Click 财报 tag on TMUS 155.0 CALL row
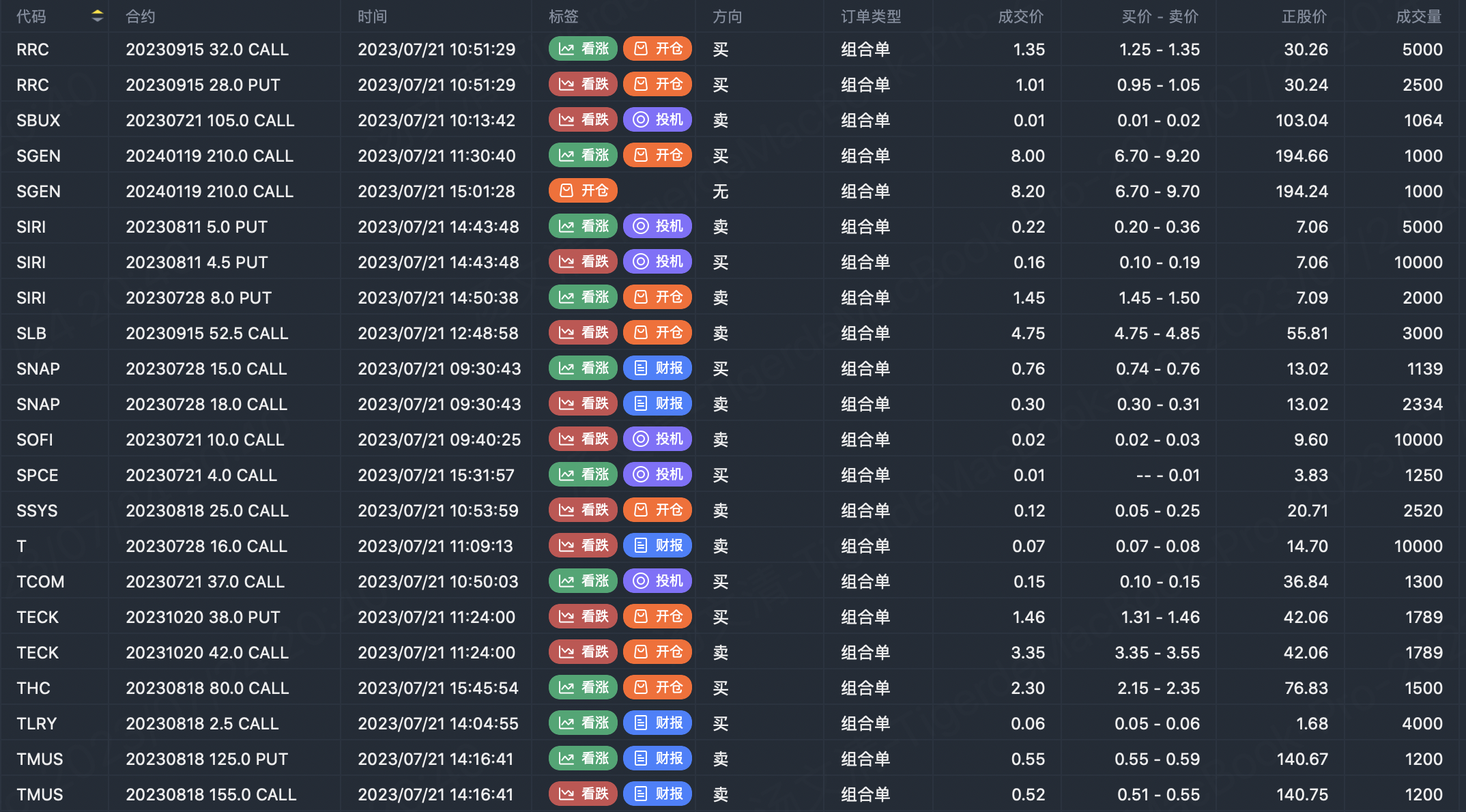 point(658,794)
